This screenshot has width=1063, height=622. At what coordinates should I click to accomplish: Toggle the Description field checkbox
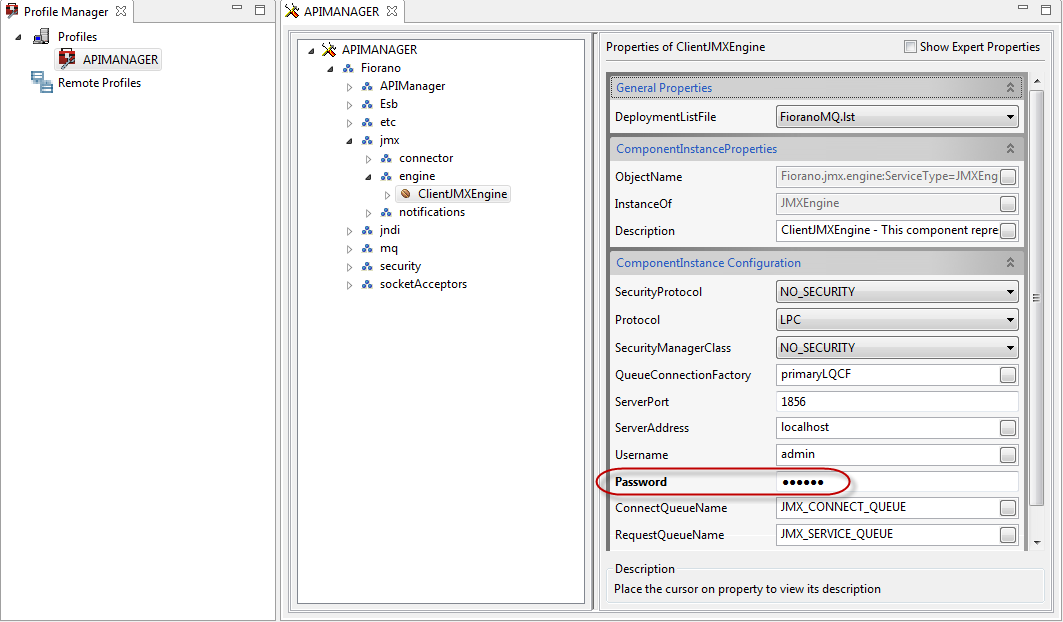[x=1008, y=231]
